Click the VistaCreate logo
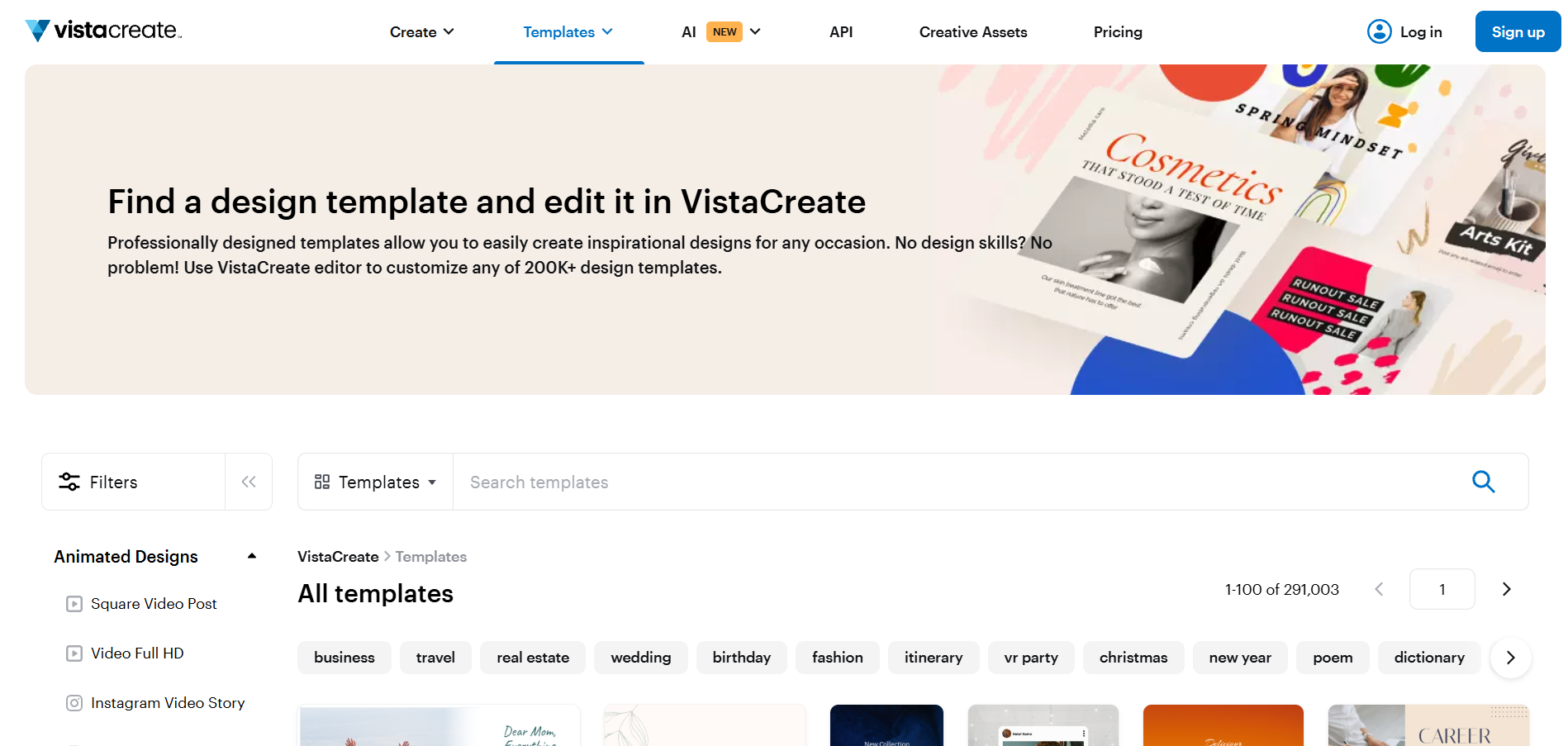This screenshot has width=1568, height=746. pos(103,31)
